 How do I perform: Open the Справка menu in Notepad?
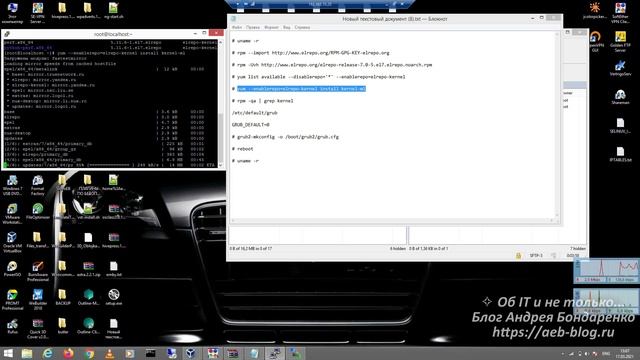302,27
